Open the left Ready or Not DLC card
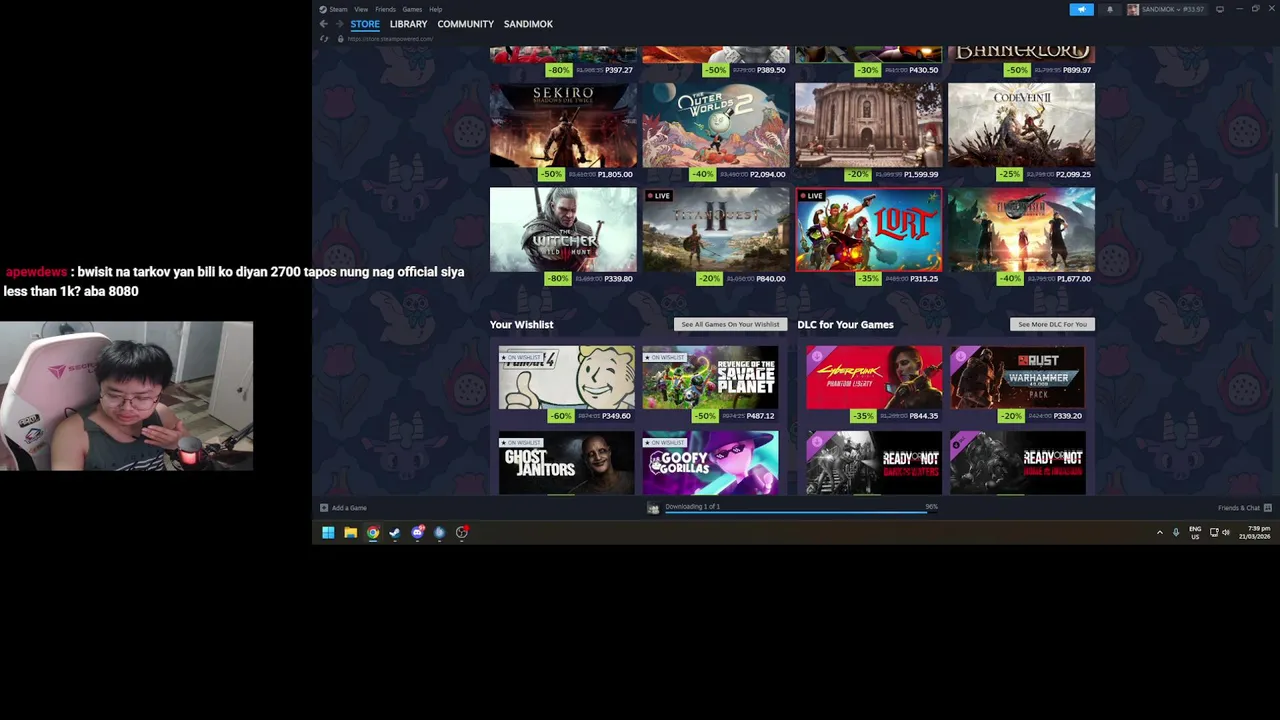Image resolution: width=1280 pixels, height=720 pixels. (x=874, y=463)
